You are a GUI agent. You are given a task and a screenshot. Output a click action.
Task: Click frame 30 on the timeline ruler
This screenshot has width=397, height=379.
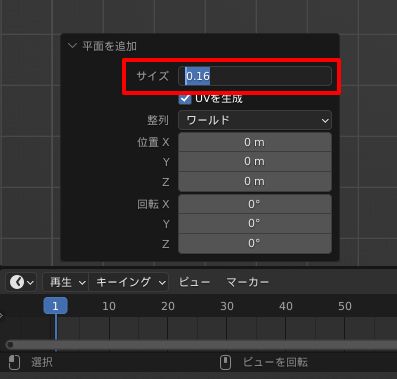click(x=227, y=306)
